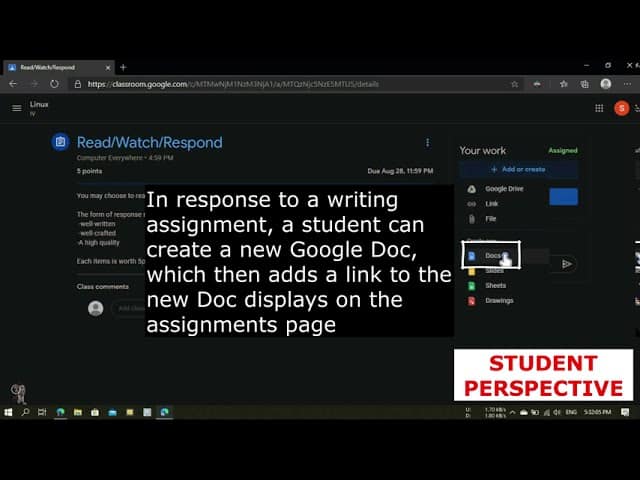This screenshot has width=640, height=480.
Task: Bookmark this page with star icon
Action: tap(515, 84)
